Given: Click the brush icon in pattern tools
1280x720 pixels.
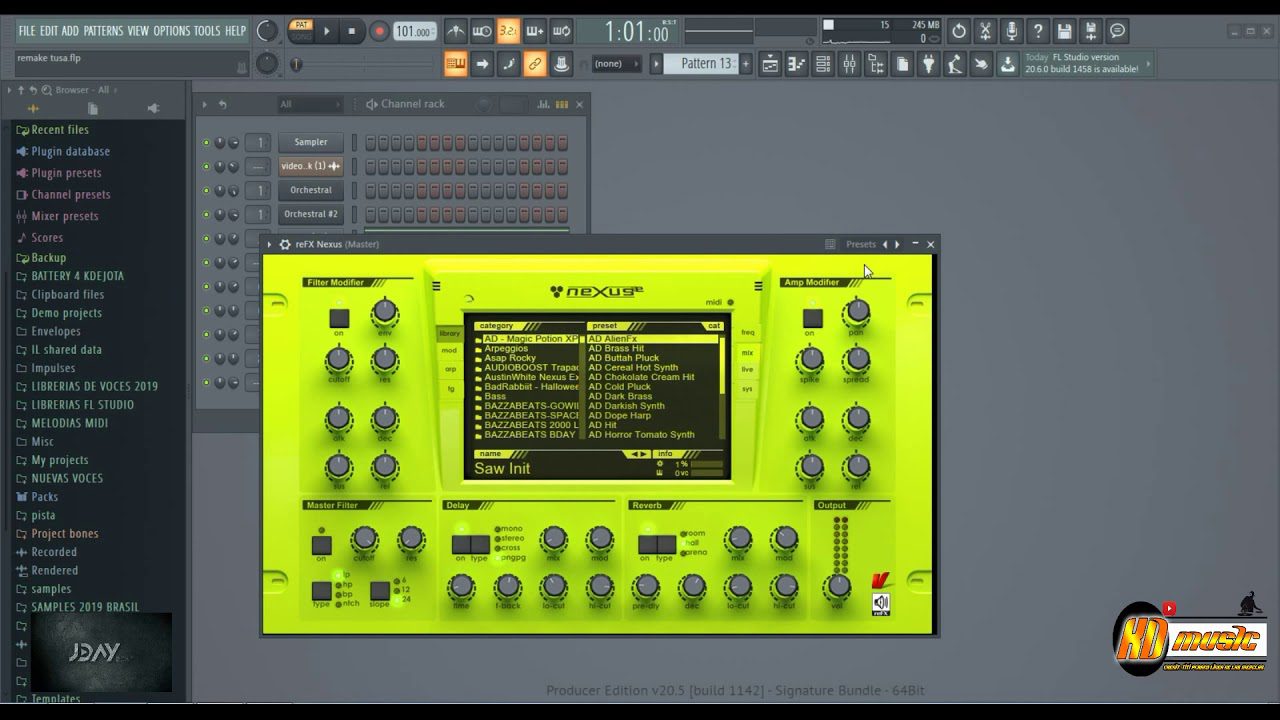Looking at the screenshot, I should click(x=509, y=65).
